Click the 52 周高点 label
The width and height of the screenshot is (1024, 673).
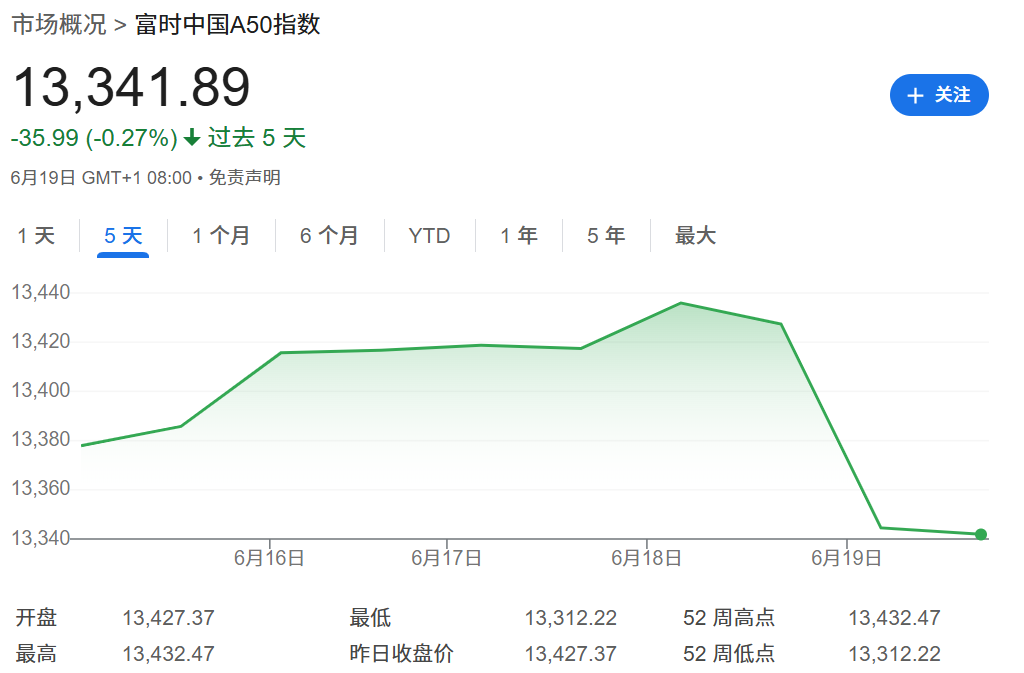pyautogui.click(x=729, y=618)
